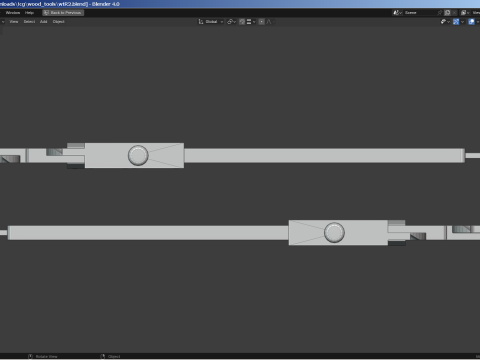Image resolution: width=480 pixels, height=360 pixels.
Task: Open the snapping options dropdown
Action: click(x=251, y=22)
